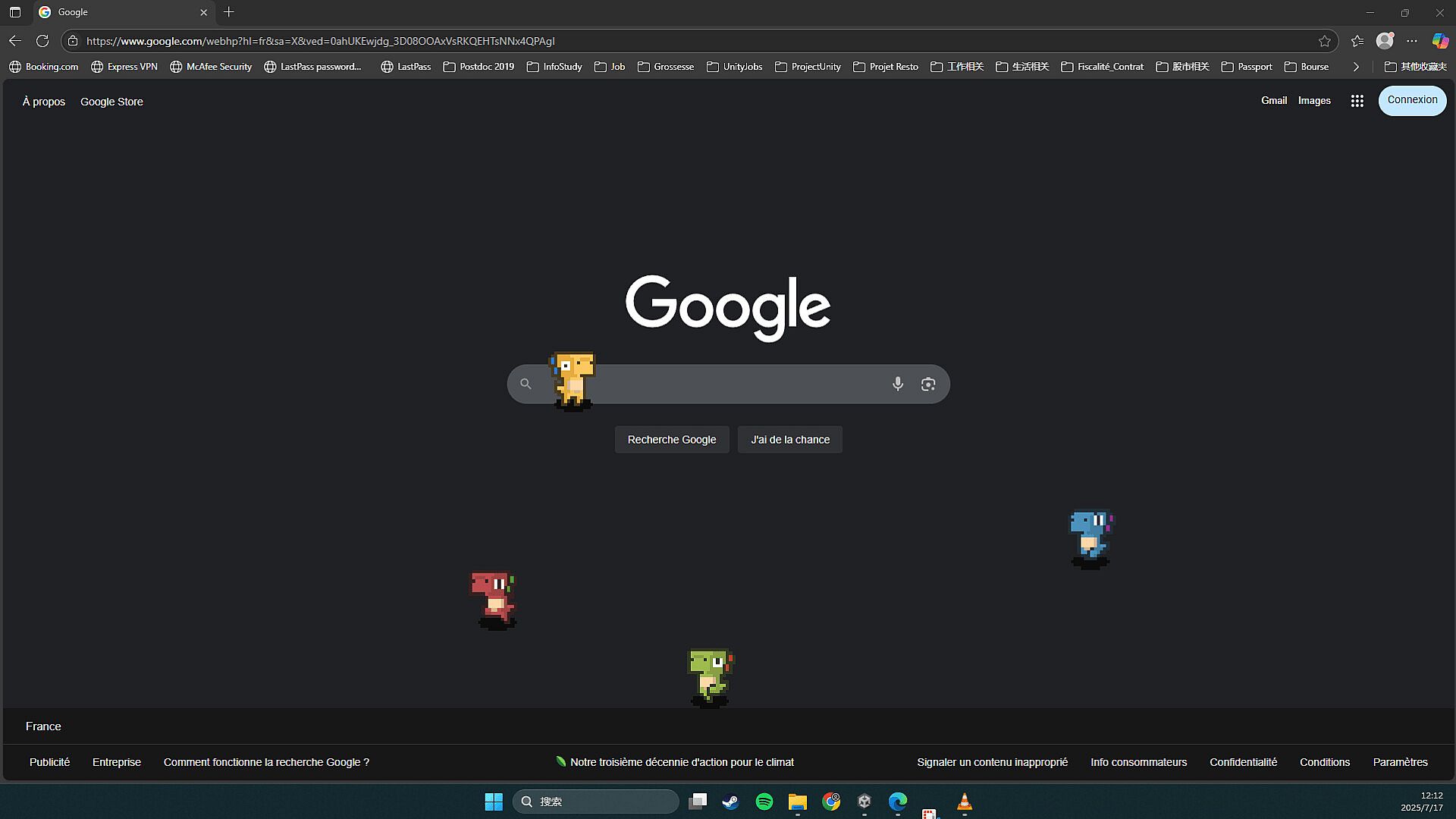Image resolution: width=1456 pixels, height=819 pixels.
Task: Open the Gmail link
Action: tap(1273, 100)
